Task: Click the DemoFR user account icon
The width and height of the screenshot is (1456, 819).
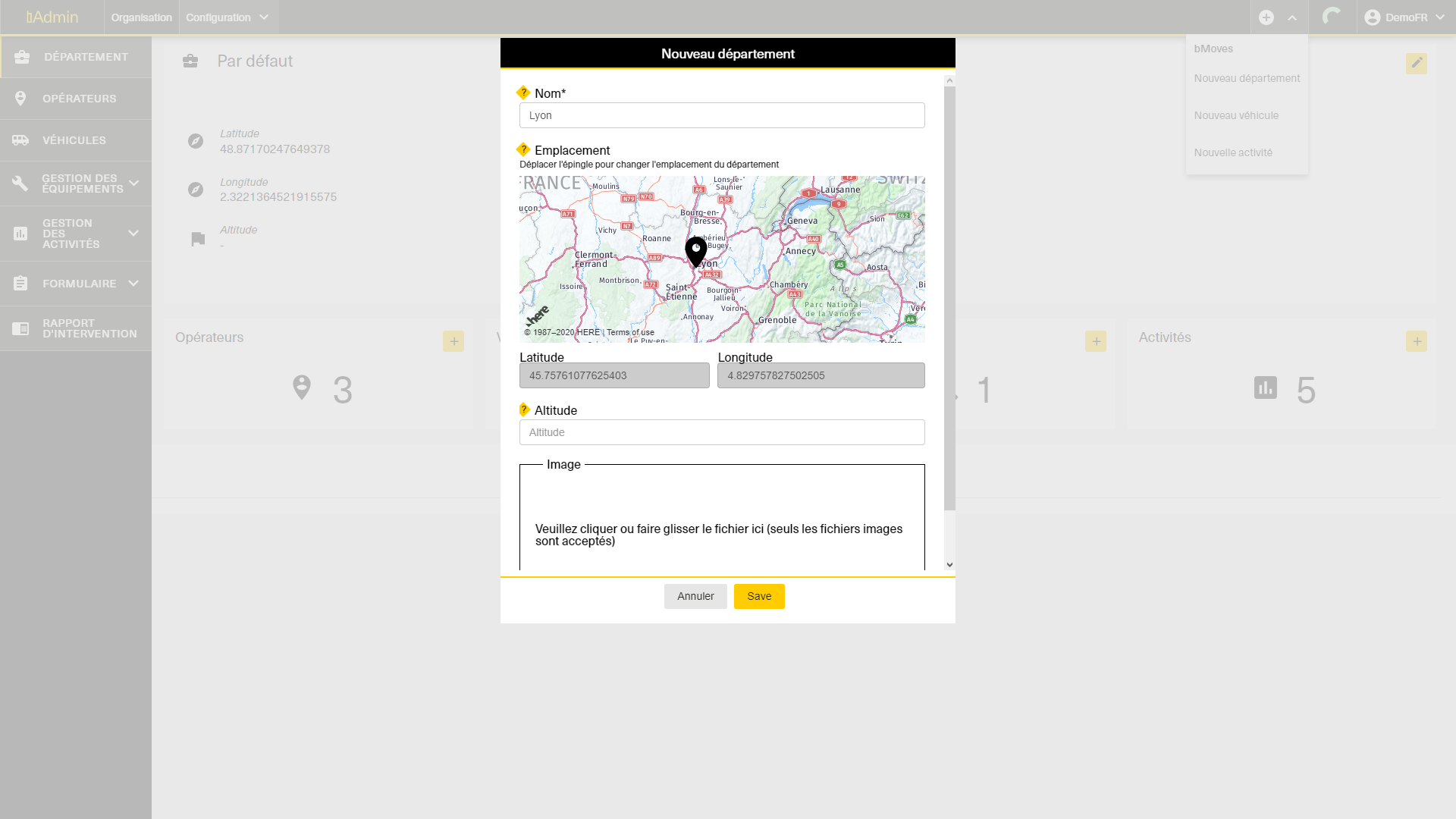Action: (1372, 17)
